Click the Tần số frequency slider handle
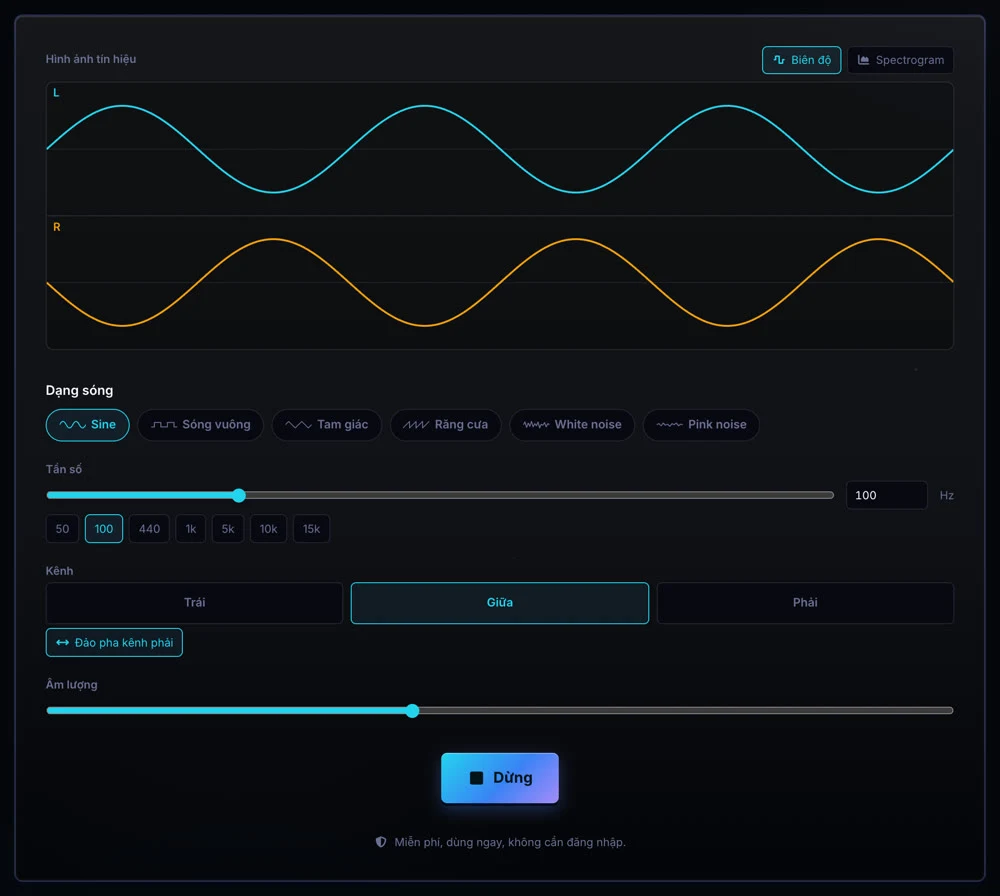This screenshot has height=896, width=1000. click(x=239, y=496)
